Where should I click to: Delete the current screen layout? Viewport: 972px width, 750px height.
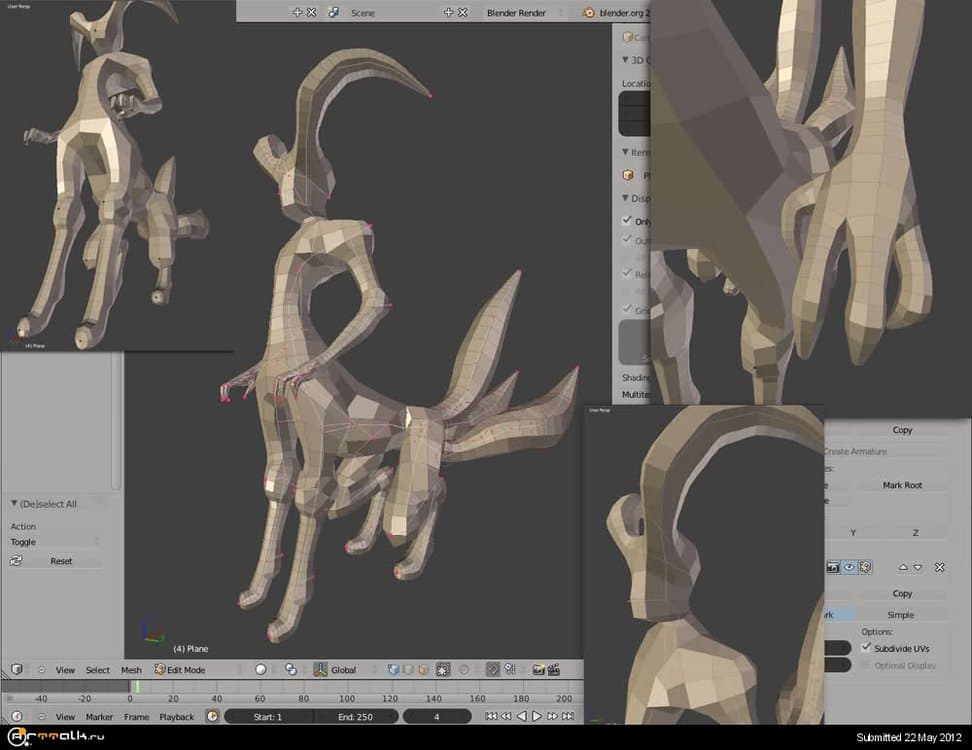(x=311, y=12)
